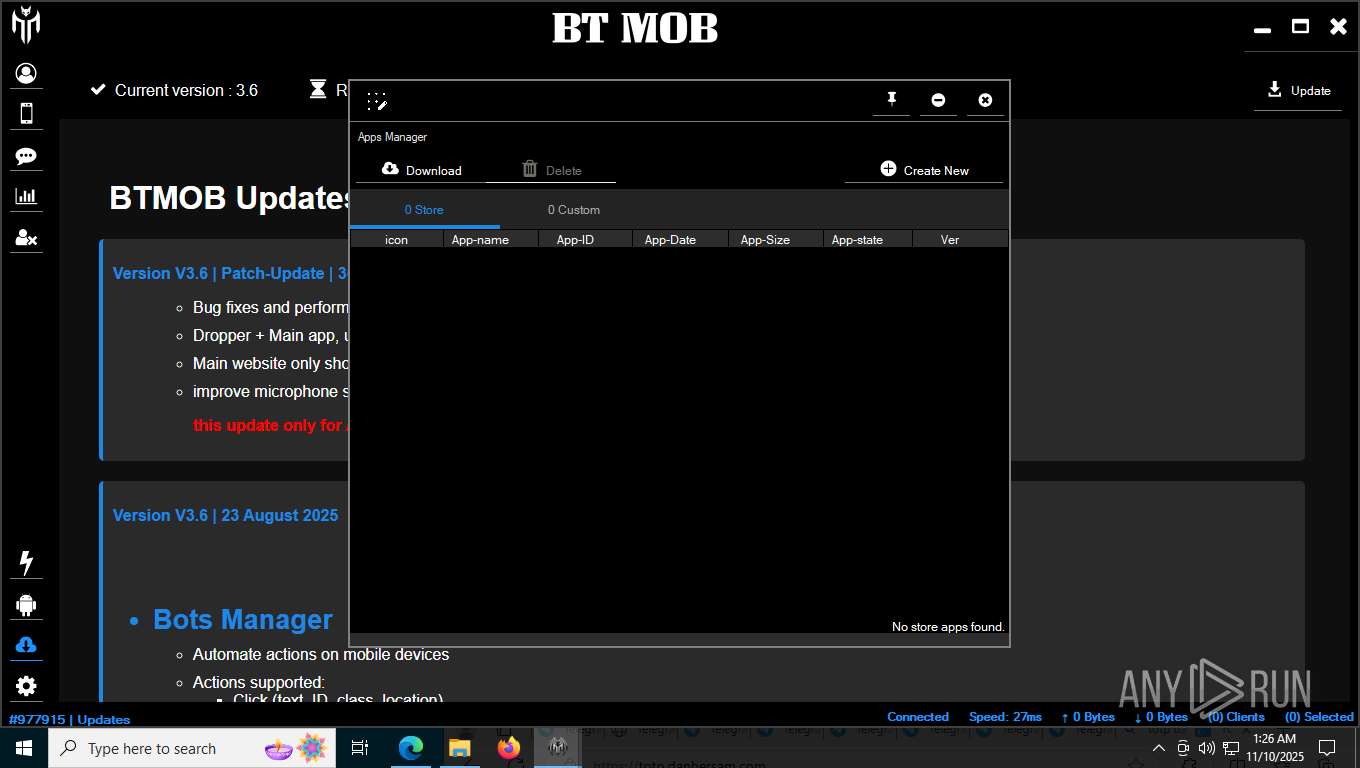Screen dimensions: 1360x768
Task: Click red 'this update only for' text
Action: click(268, 425)
